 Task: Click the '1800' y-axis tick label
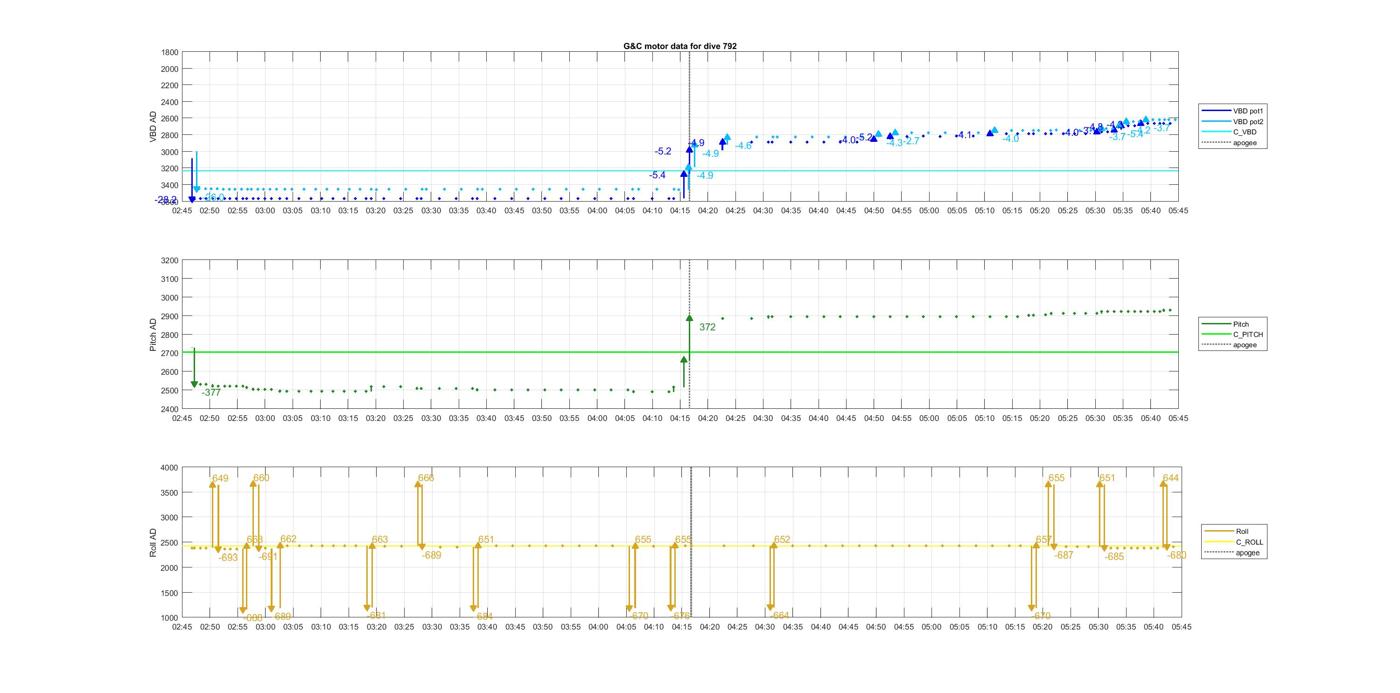click(170, 52)
